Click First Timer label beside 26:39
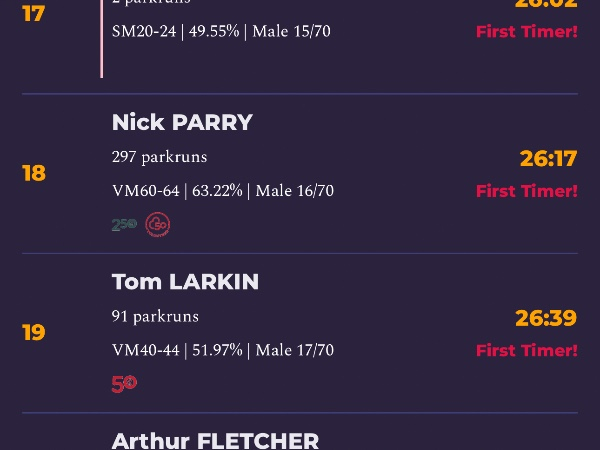The height and width of the screenshot is (450, 600). point(527,351)
